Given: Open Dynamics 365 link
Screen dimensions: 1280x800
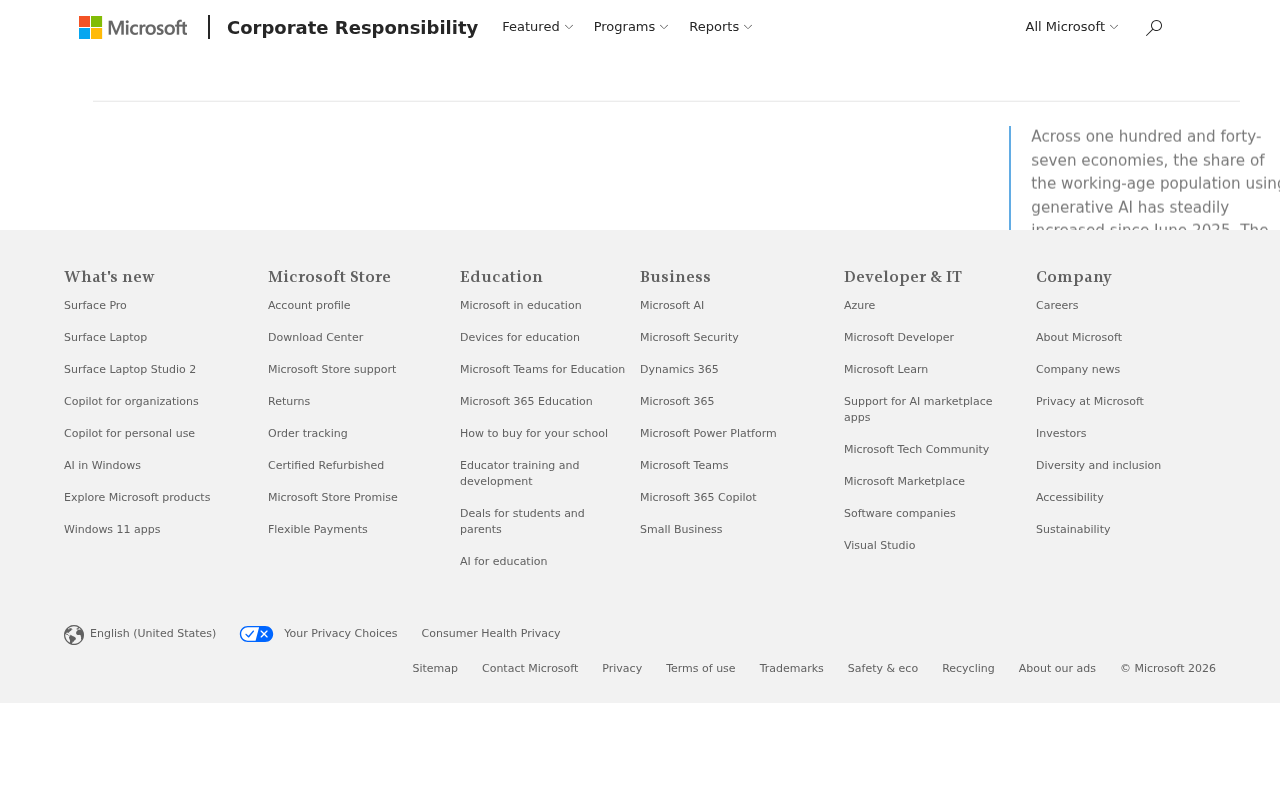Looking at the screenshot, I should 679,370.
